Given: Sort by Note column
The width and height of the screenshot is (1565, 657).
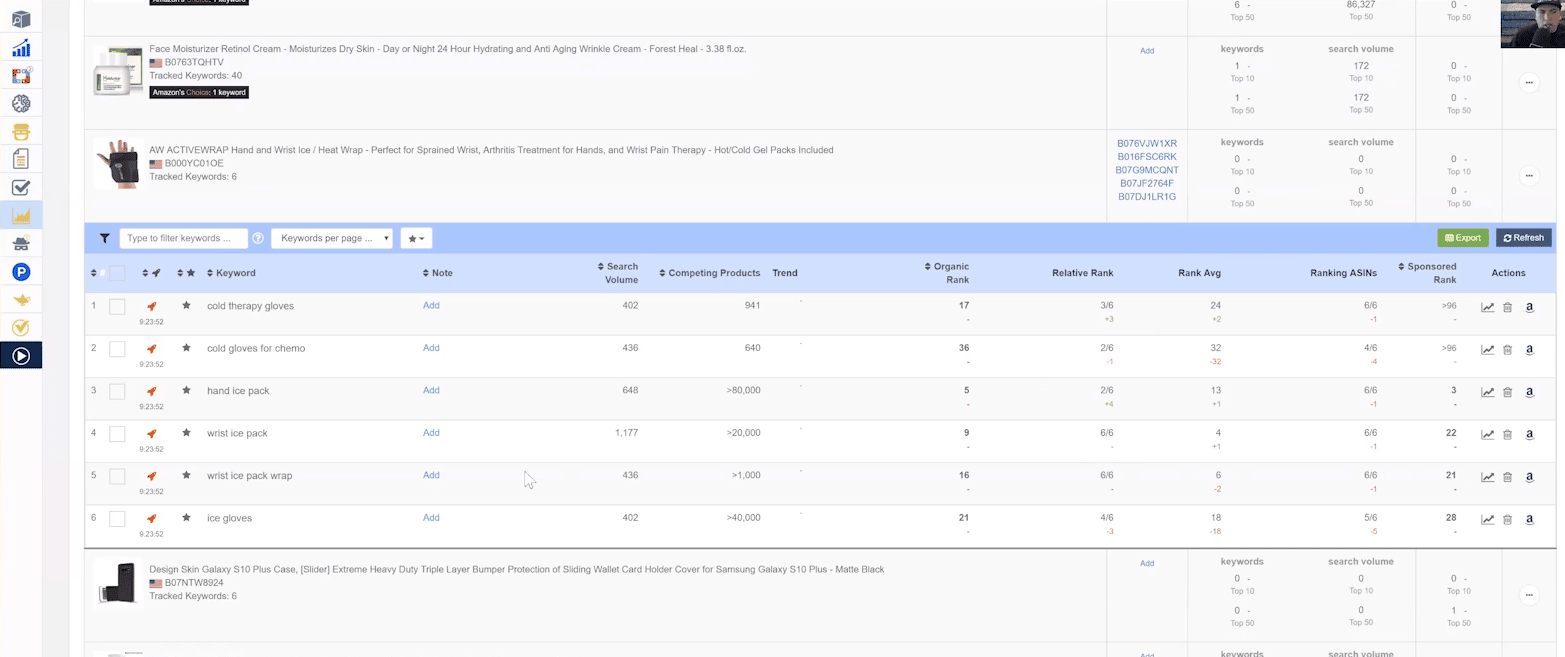Looking at the screenshot, I should coord(437,273).
